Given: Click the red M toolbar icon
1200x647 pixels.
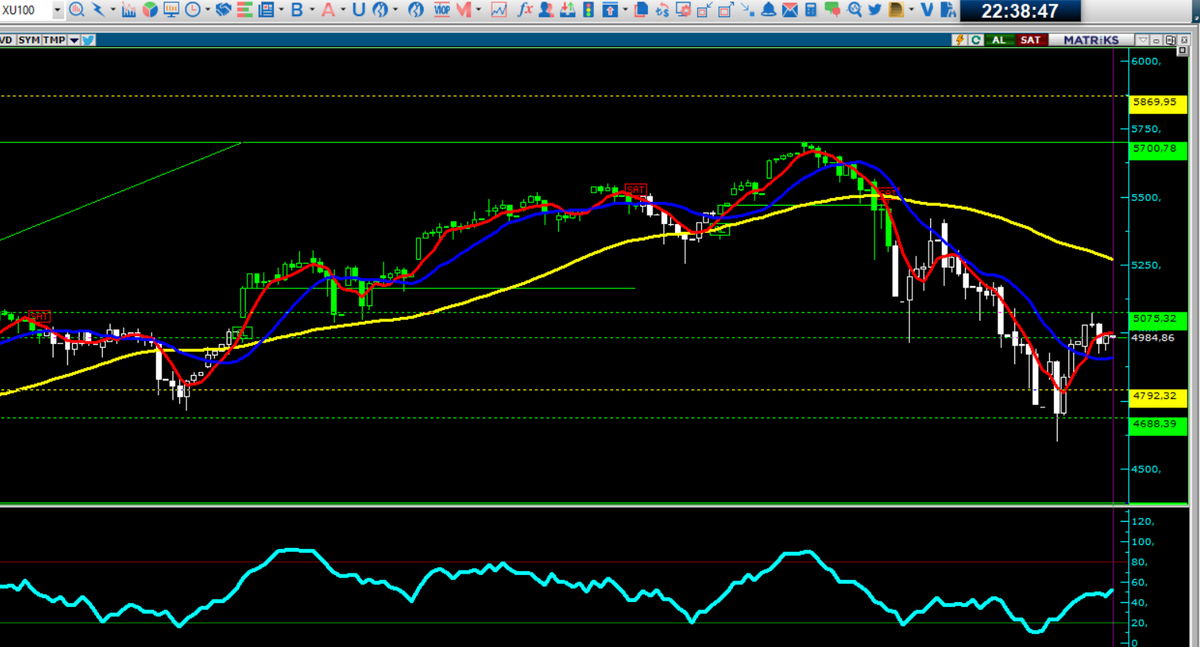Looking at the screenshot, I should point(464,10).
